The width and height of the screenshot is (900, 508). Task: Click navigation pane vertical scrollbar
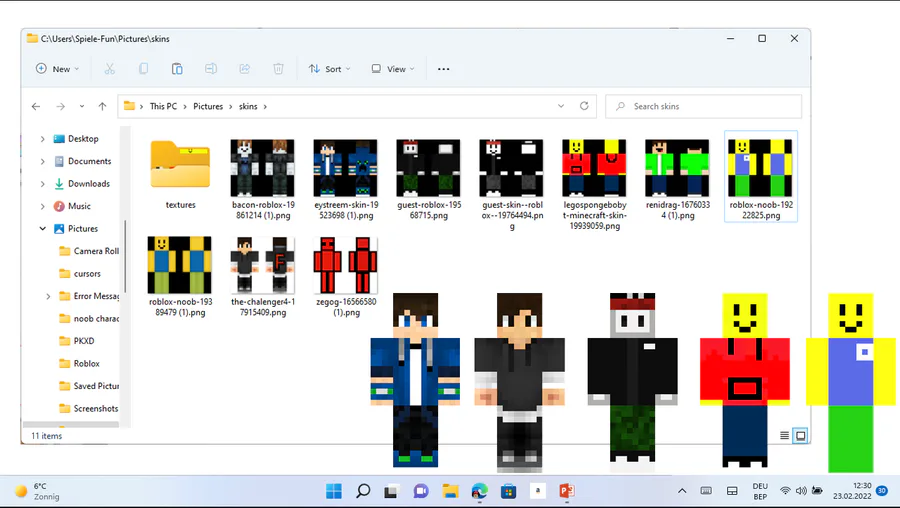coord(125,257)
